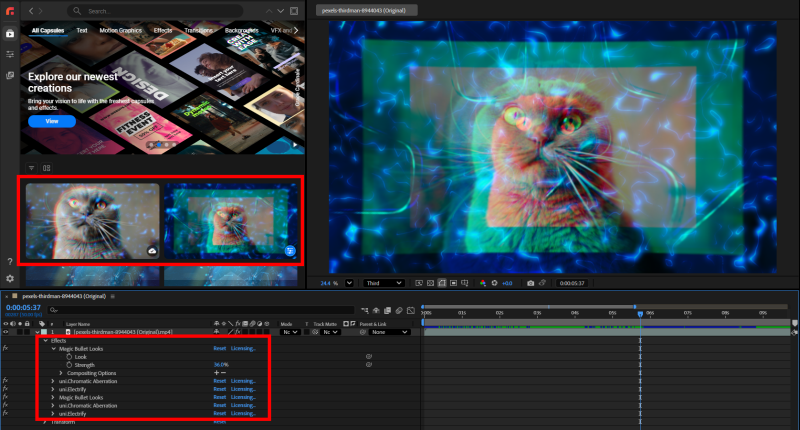Open the sliders controls sidebar icon
Screen dimensions: 800x430
(10, 54)
